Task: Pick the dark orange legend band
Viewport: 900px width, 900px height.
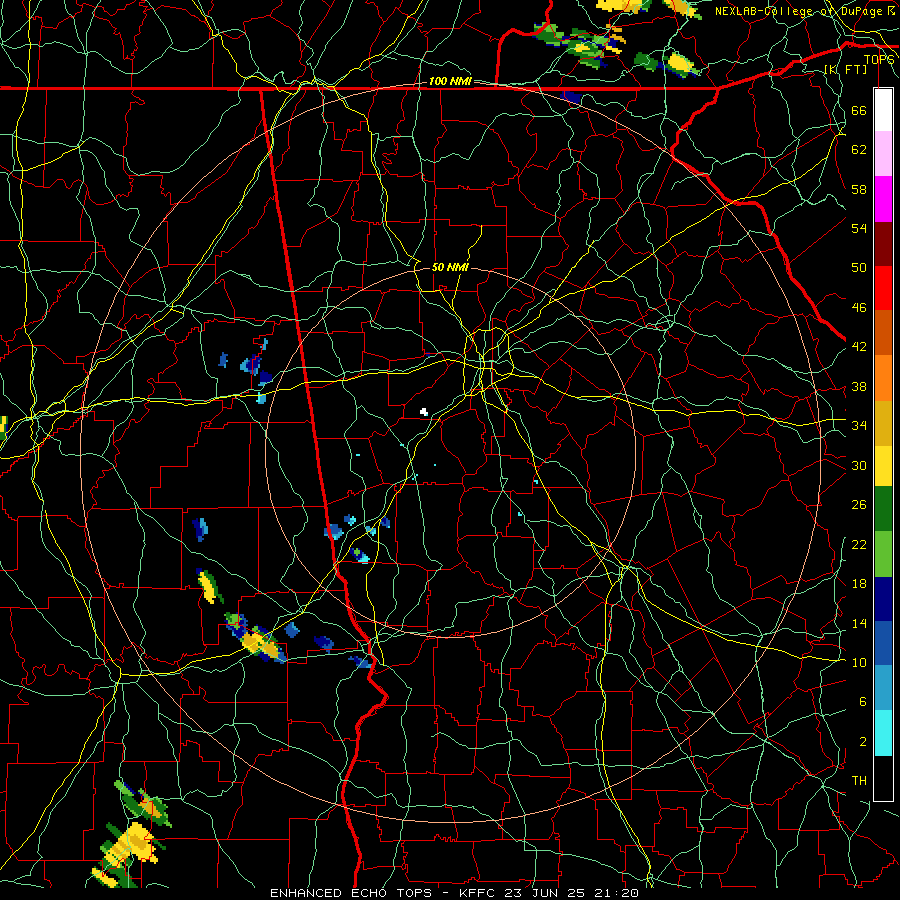Action: (883, 333)
